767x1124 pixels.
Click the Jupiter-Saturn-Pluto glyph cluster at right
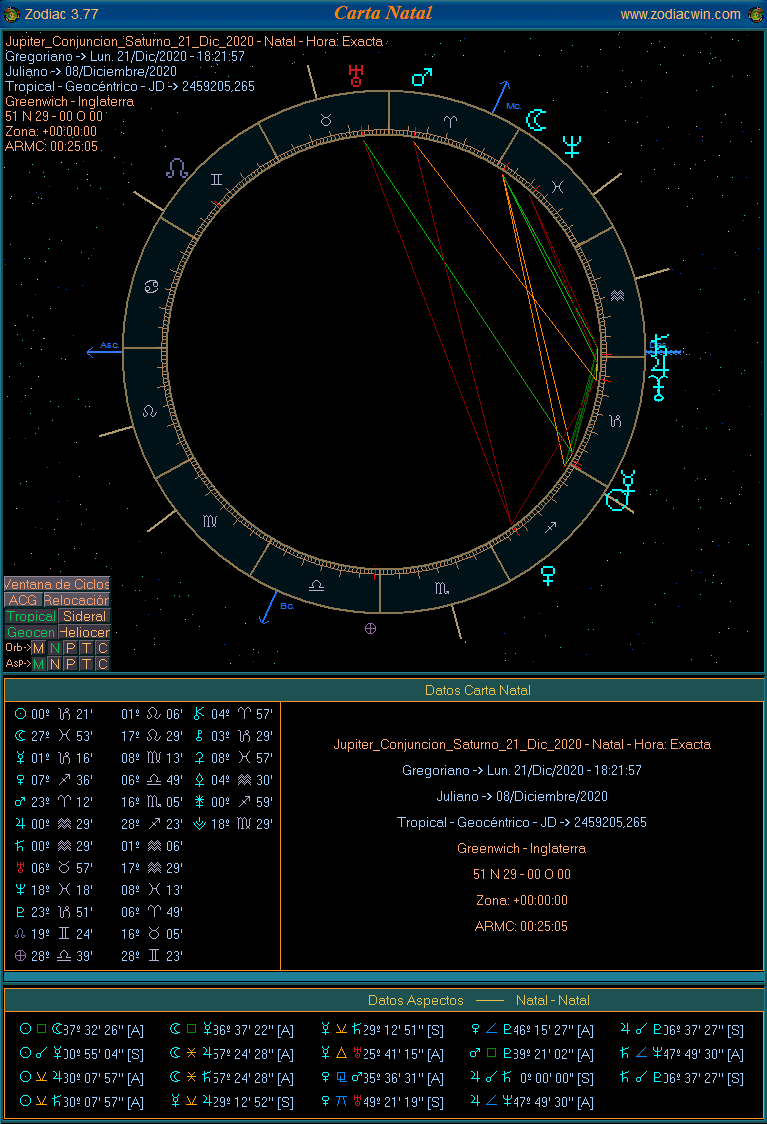point(659,366)
